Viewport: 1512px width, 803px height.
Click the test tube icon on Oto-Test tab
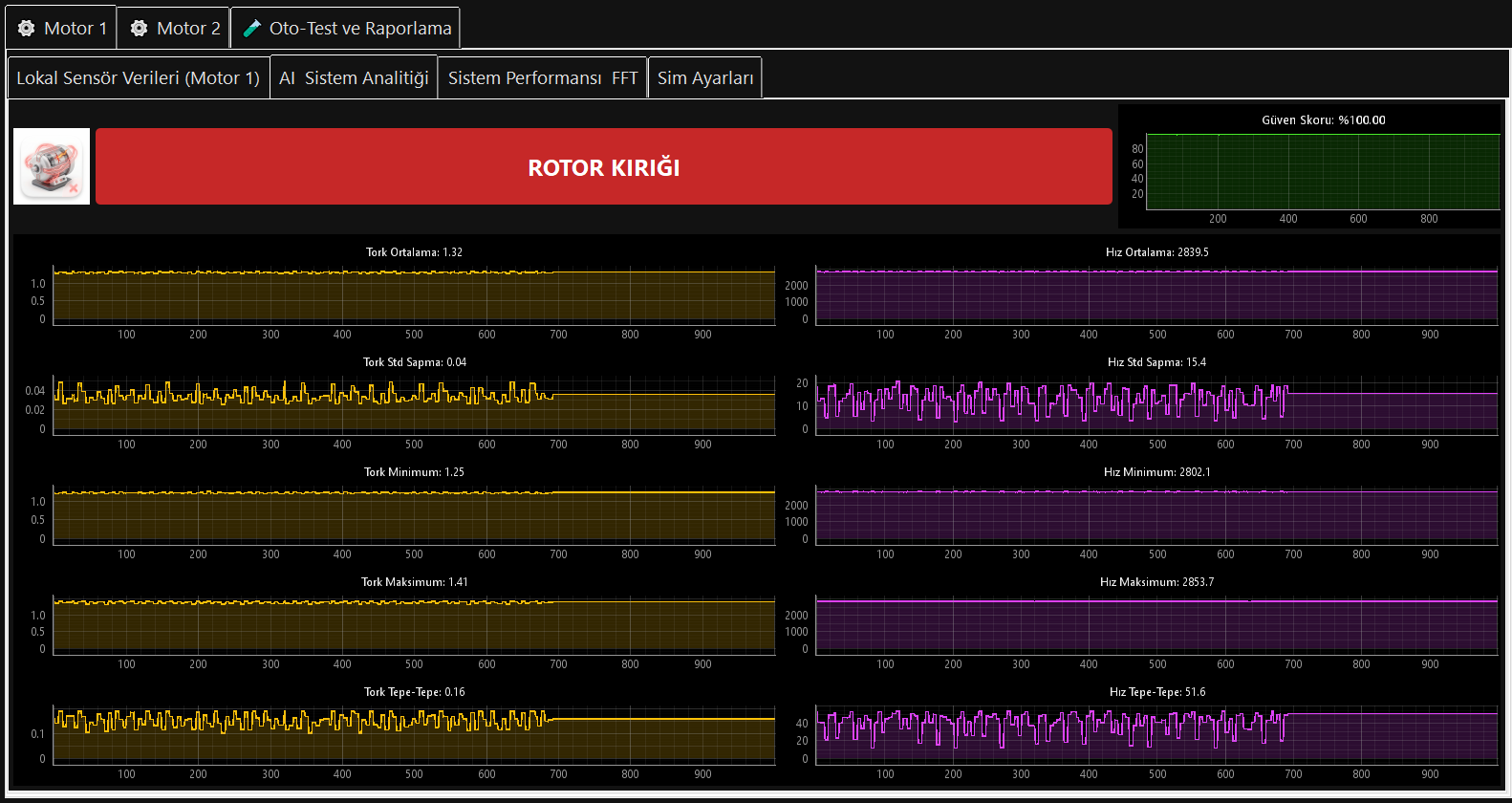point(252,29)
